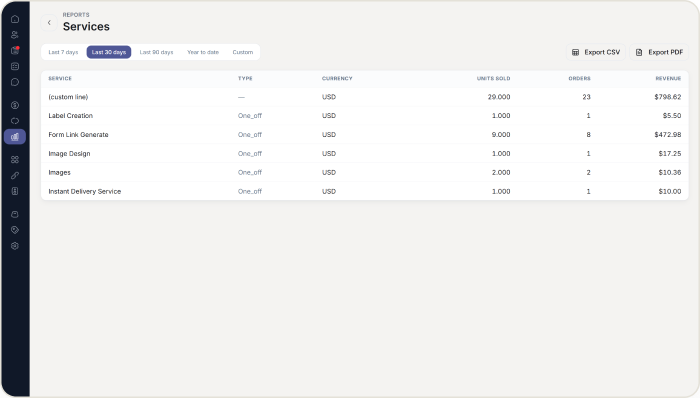The height and width of the screenshot is (398, 700).
Task: Select the highlighted bar chart reports icon
Action: tap(15, 137)
